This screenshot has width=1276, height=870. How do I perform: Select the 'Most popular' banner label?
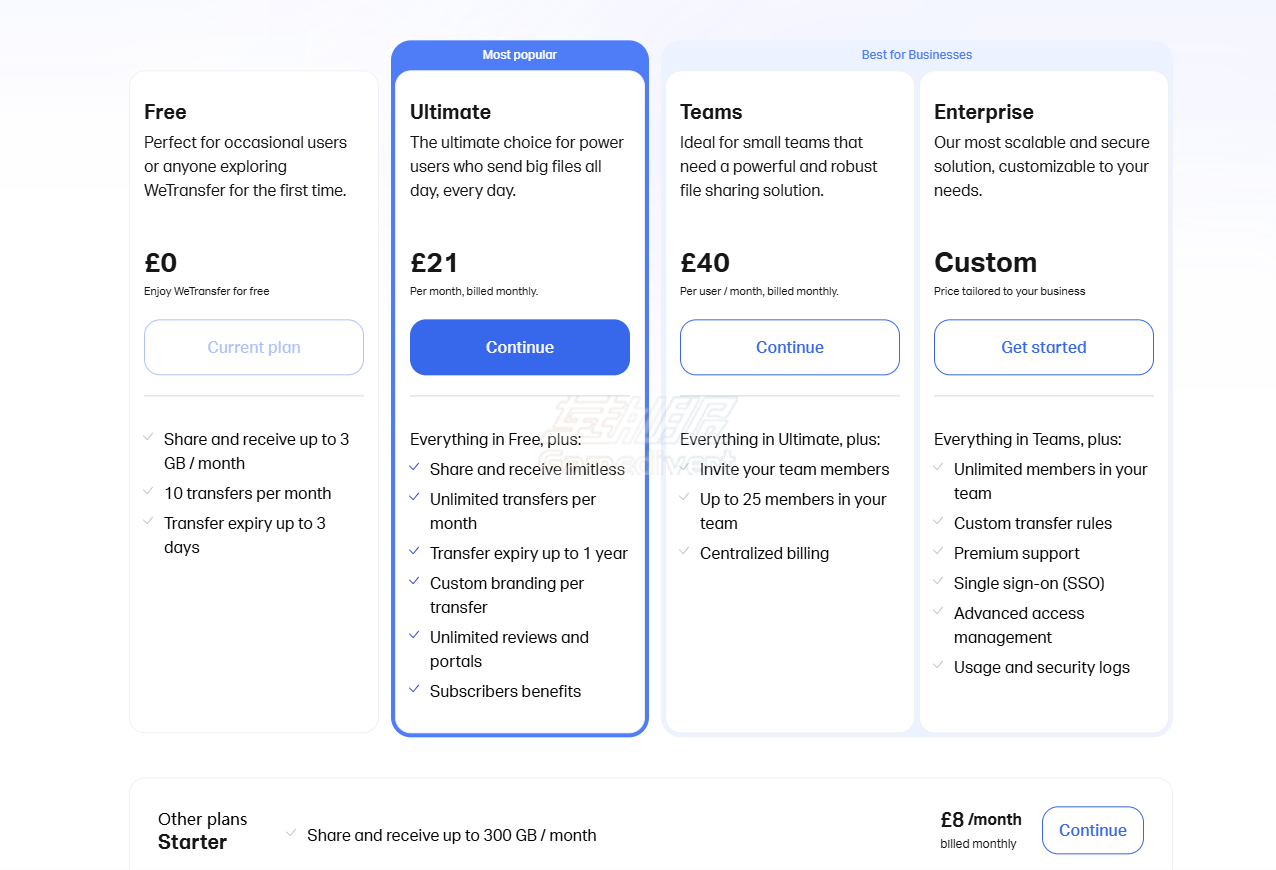tap(520, 55)
